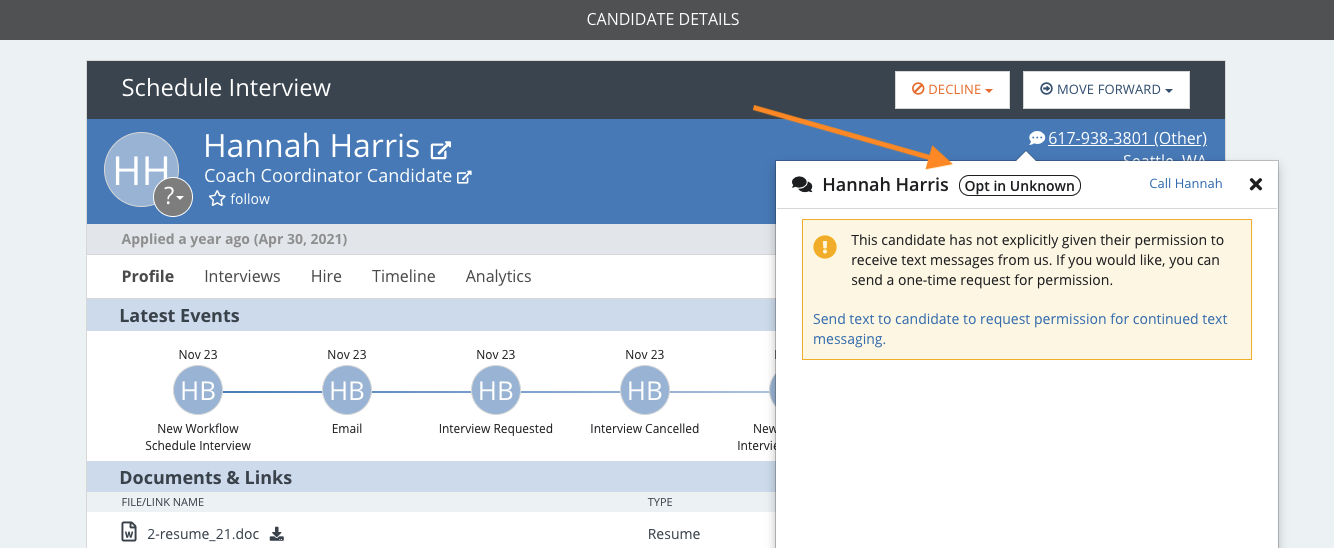This screenshot has width=1334, height=548.
Task: Click the HH candidate avatar
Action: (x=141, y=169)
